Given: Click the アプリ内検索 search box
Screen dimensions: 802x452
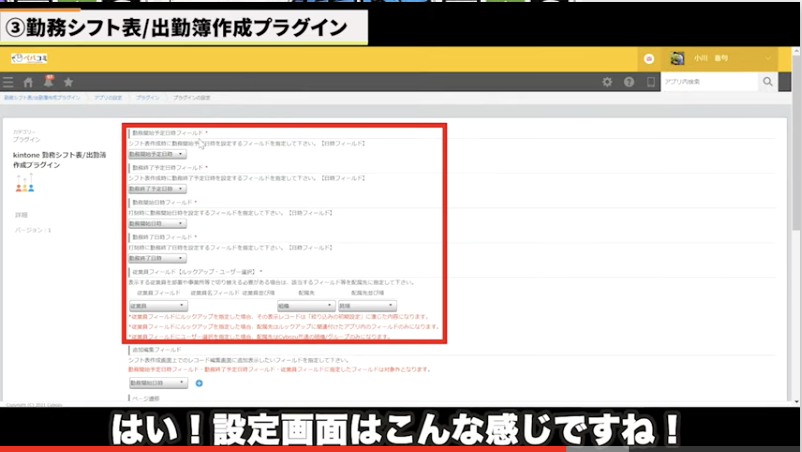Looking at the screenshot, I should [709, 82].
